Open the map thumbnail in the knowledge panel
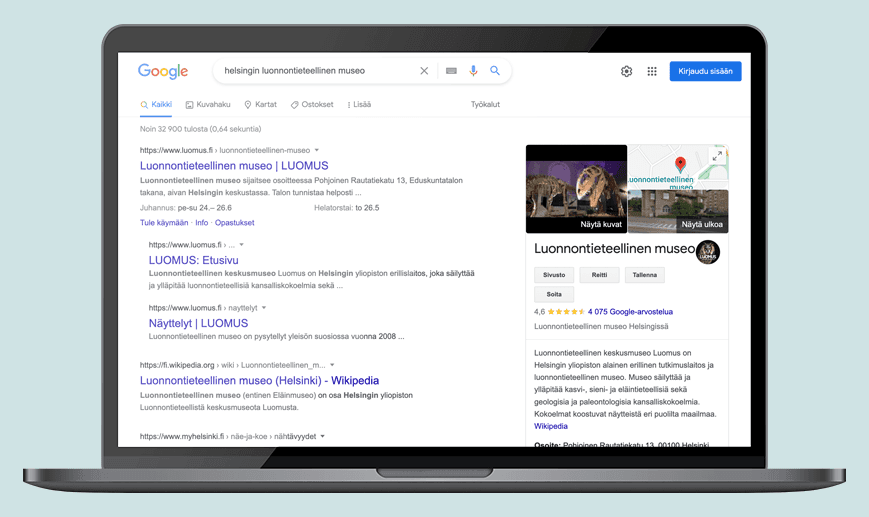The height and width of the screenshot is (517, 869). click(x=678, y=167)
